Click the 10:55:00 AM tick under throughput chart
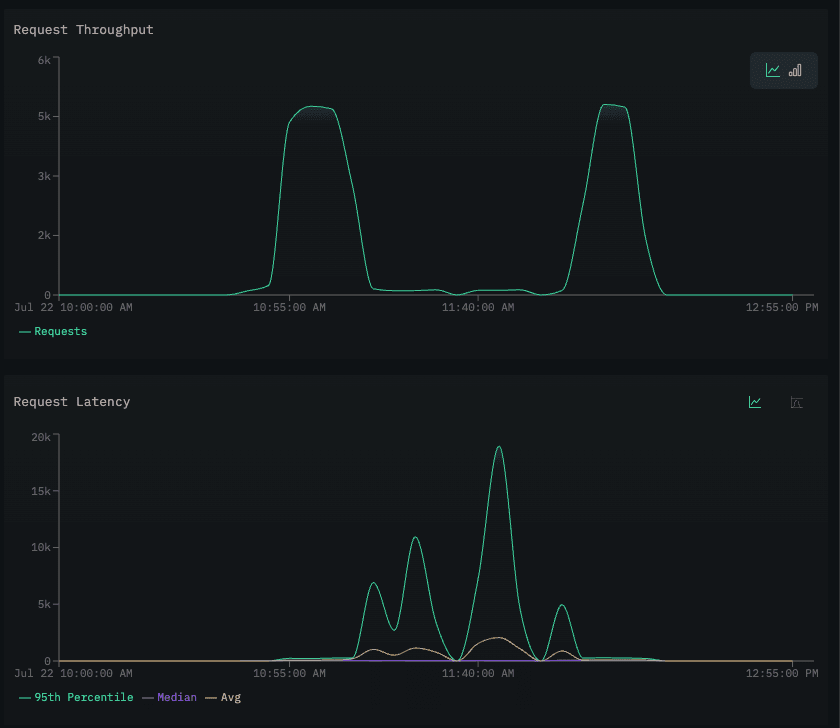 tap(289, 307)
